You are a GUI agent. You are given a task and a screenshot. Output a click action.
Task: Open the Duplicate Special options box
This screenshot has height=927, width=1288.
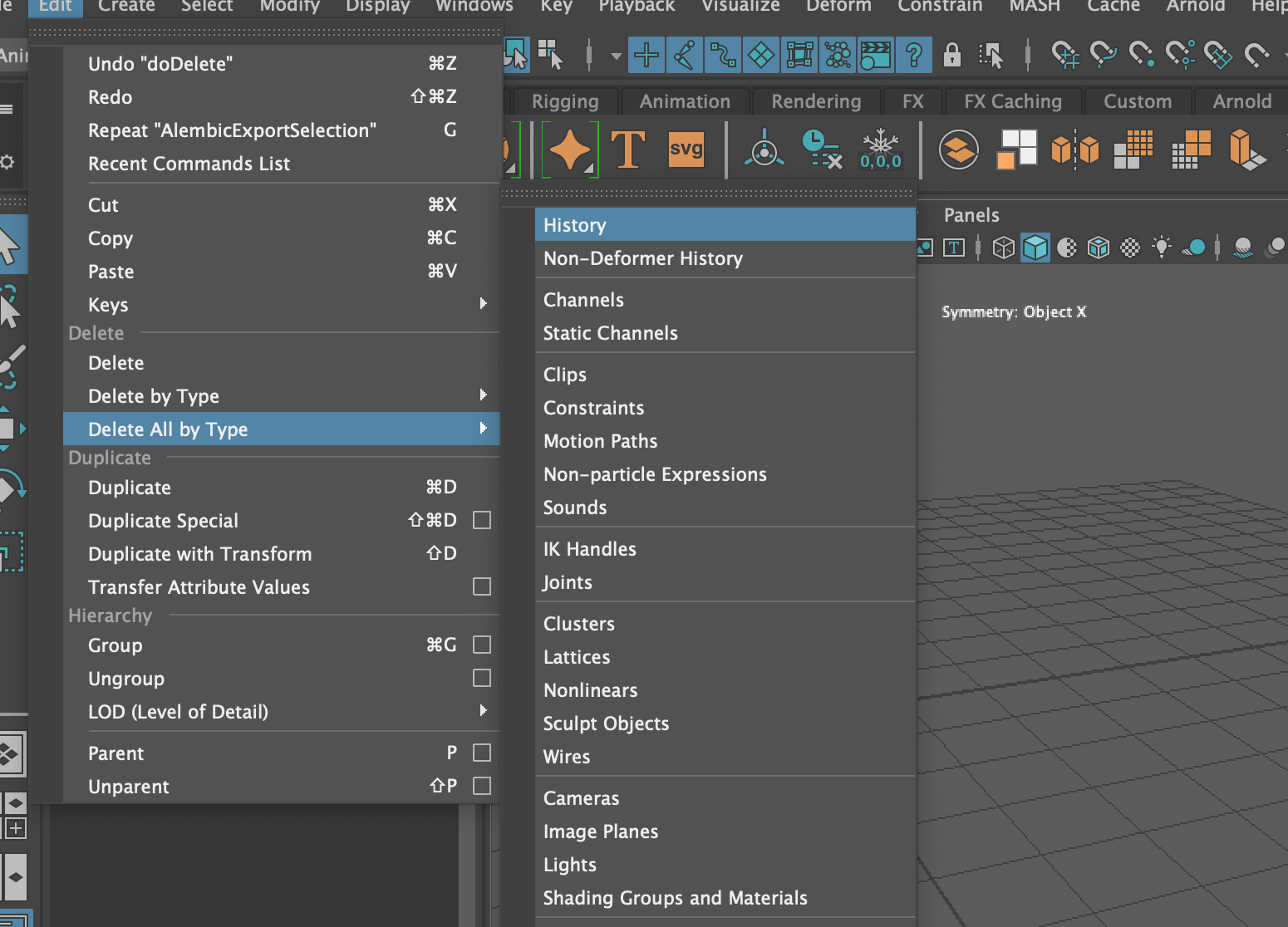point(482,520)
